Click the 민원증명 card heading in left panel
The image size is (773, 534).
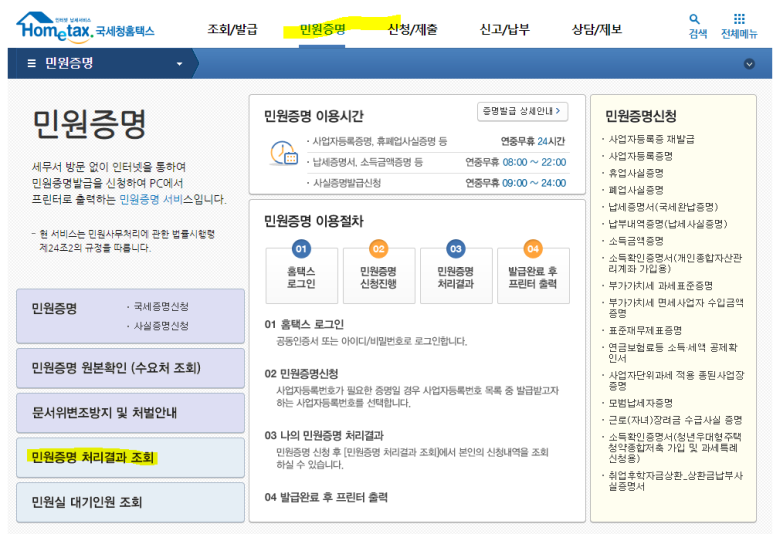54,309
